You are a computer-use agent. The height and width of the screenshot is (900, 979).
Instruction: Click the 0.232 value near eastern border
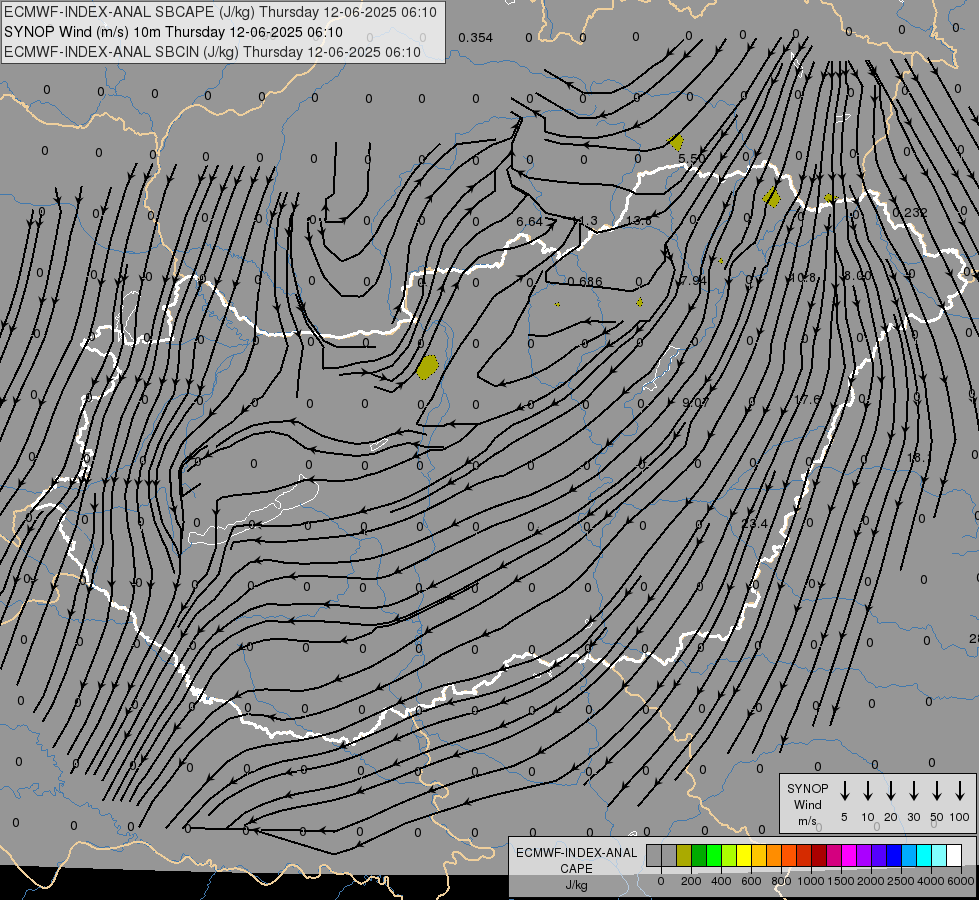[x=910, y=212]
